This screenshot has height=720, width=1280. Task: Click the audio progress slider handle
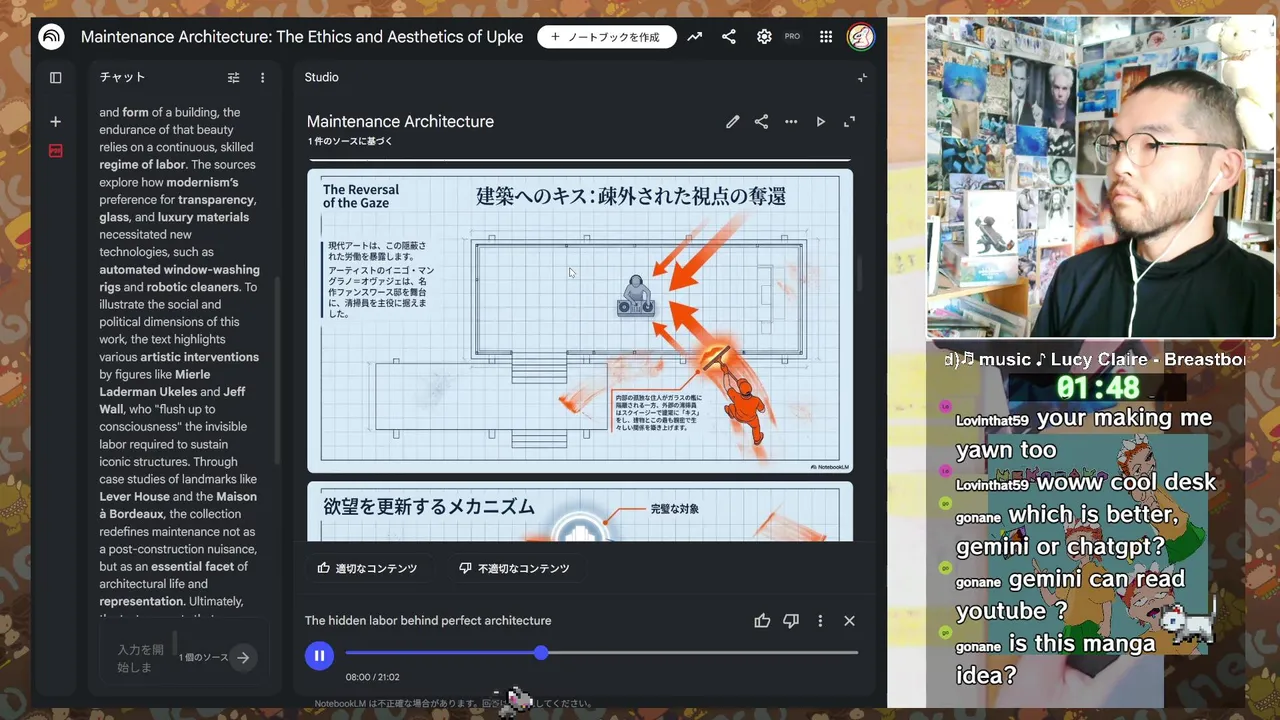click(x=541, y=653)
